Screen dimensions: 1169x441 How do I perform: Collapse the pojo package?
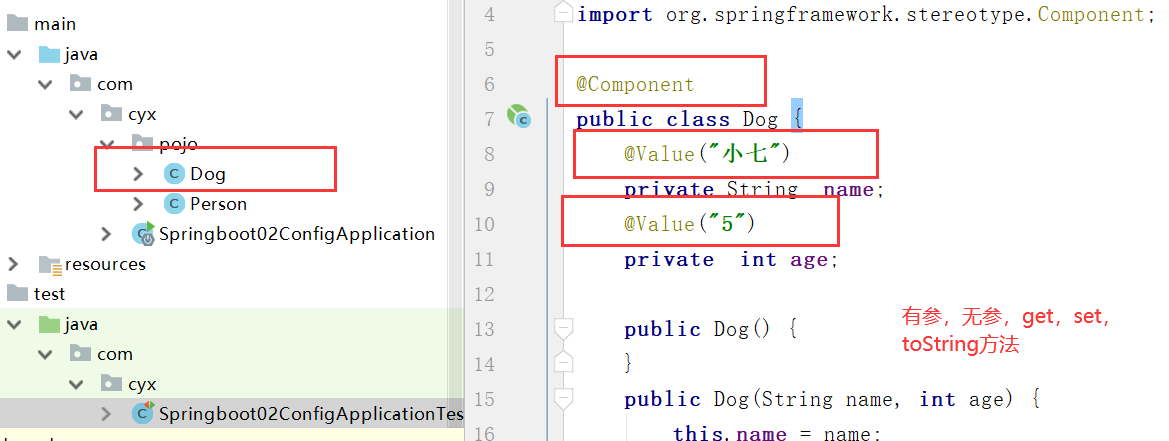(x=107, y=144)
